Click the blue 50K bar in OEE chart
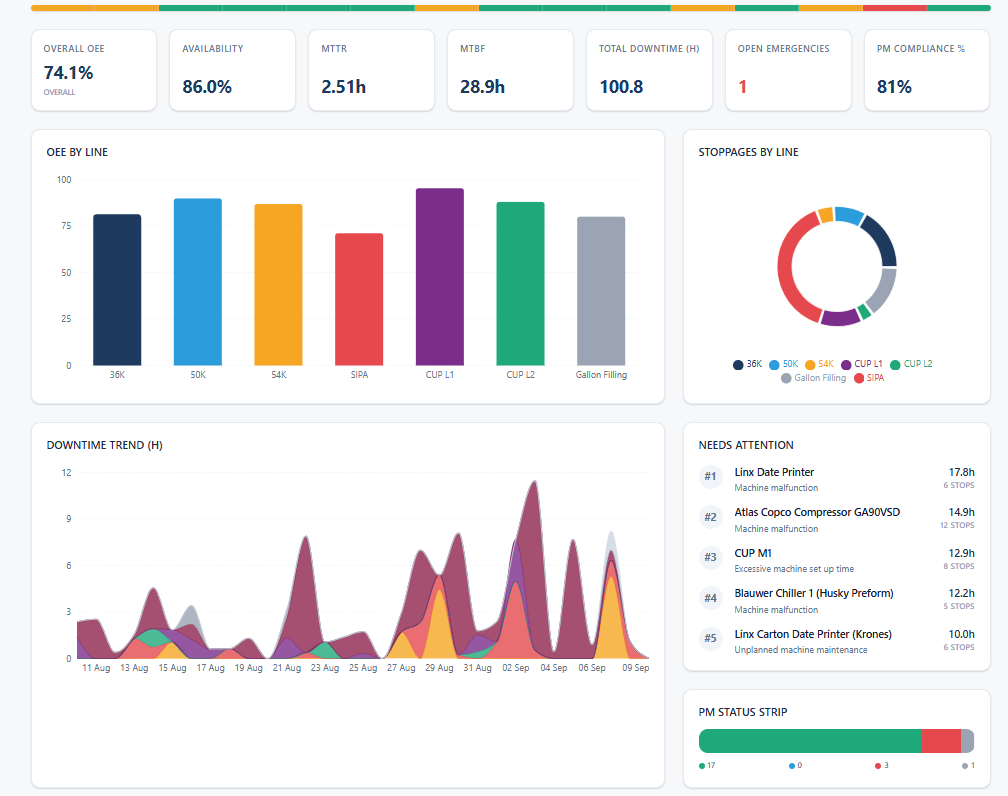Viewport: 1008px width, 796px height. pos(198,282)
